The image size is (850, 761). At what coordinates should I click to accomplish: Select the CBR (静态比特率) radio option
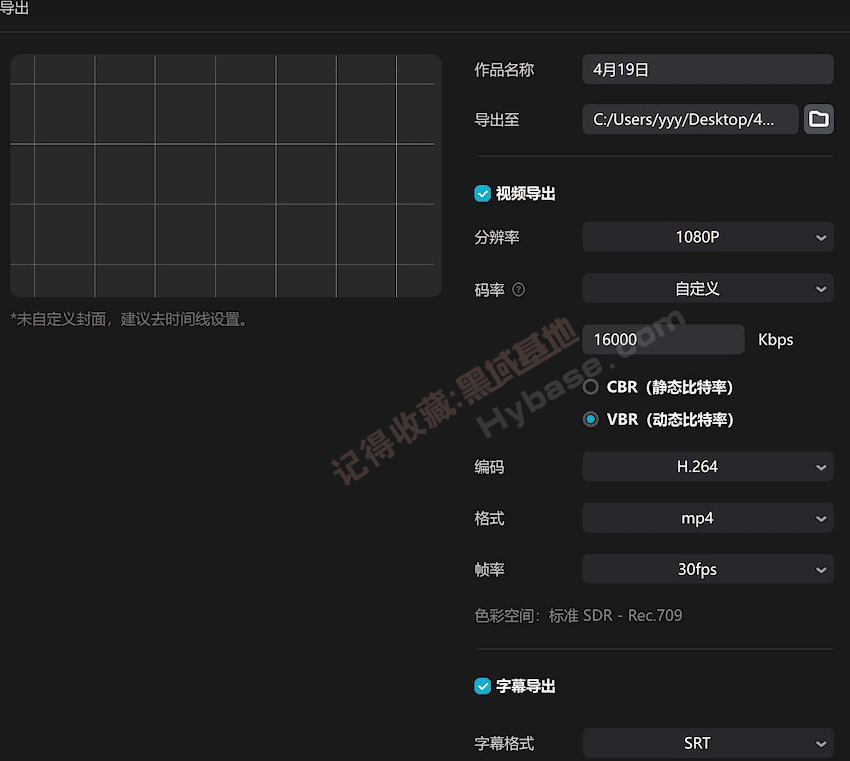click(x=591, y=387)
